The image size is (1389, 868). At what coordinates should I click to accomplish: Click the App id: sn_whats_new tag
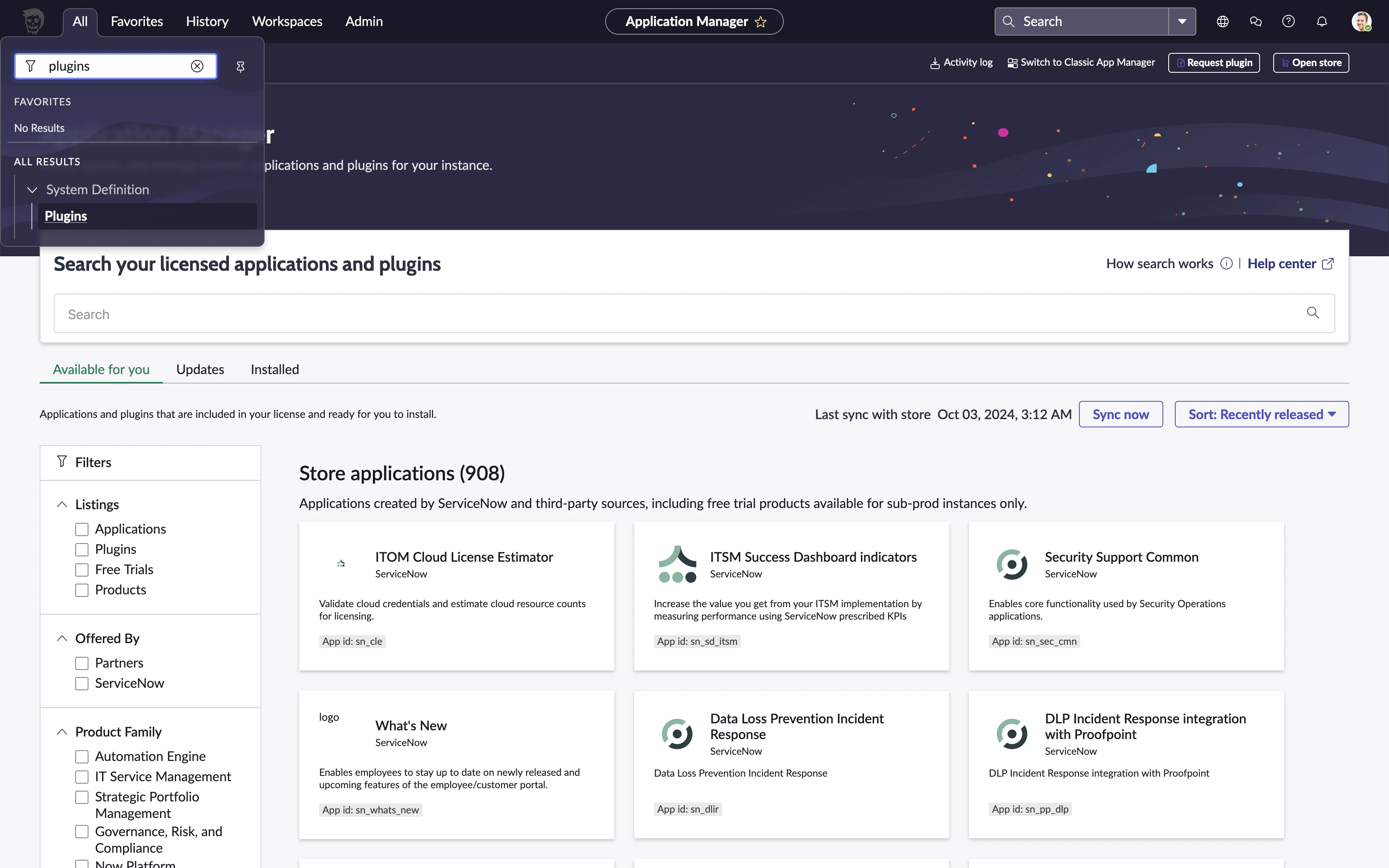tap(370, 810)
